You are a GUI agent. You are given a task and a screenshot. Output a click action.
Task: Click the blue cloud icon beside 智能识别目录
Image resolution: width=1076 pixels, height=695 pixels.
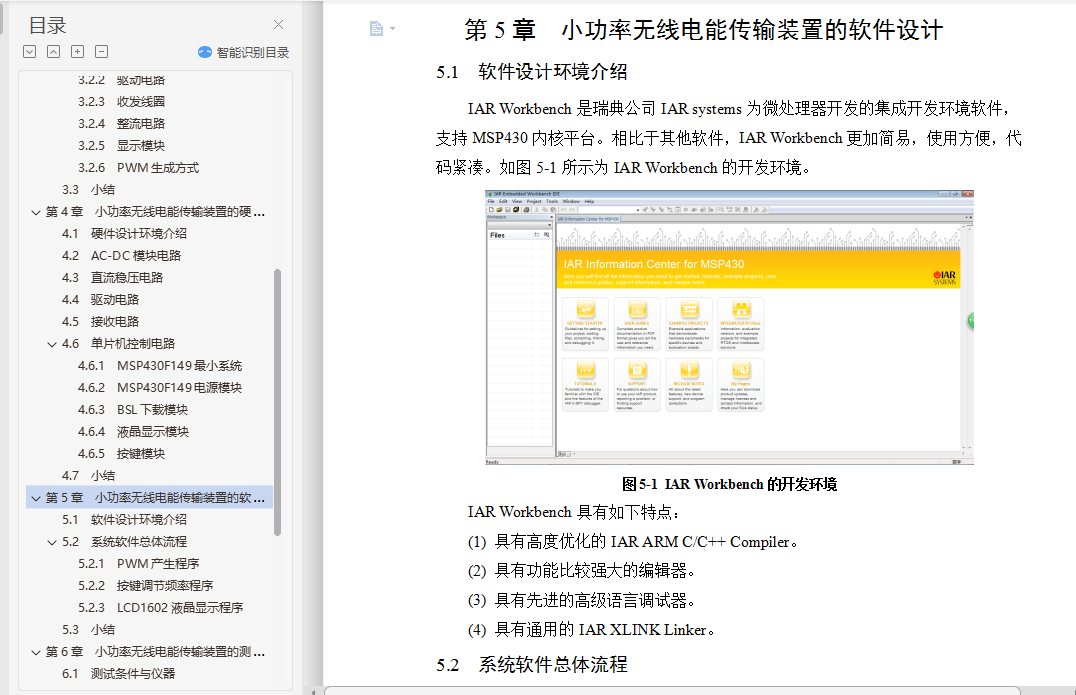click(x=204, y=52)
